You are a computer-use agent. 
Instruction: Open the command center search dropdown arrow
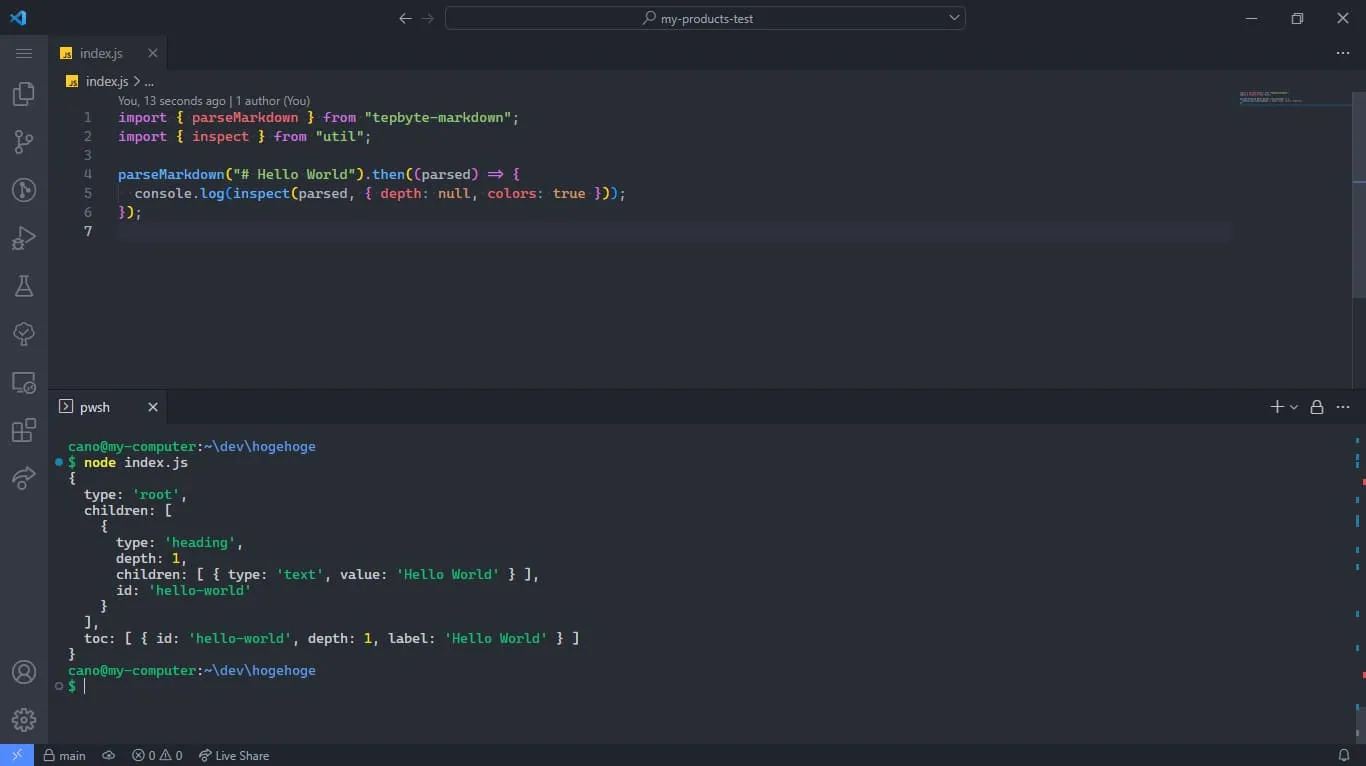click(954, 18)
